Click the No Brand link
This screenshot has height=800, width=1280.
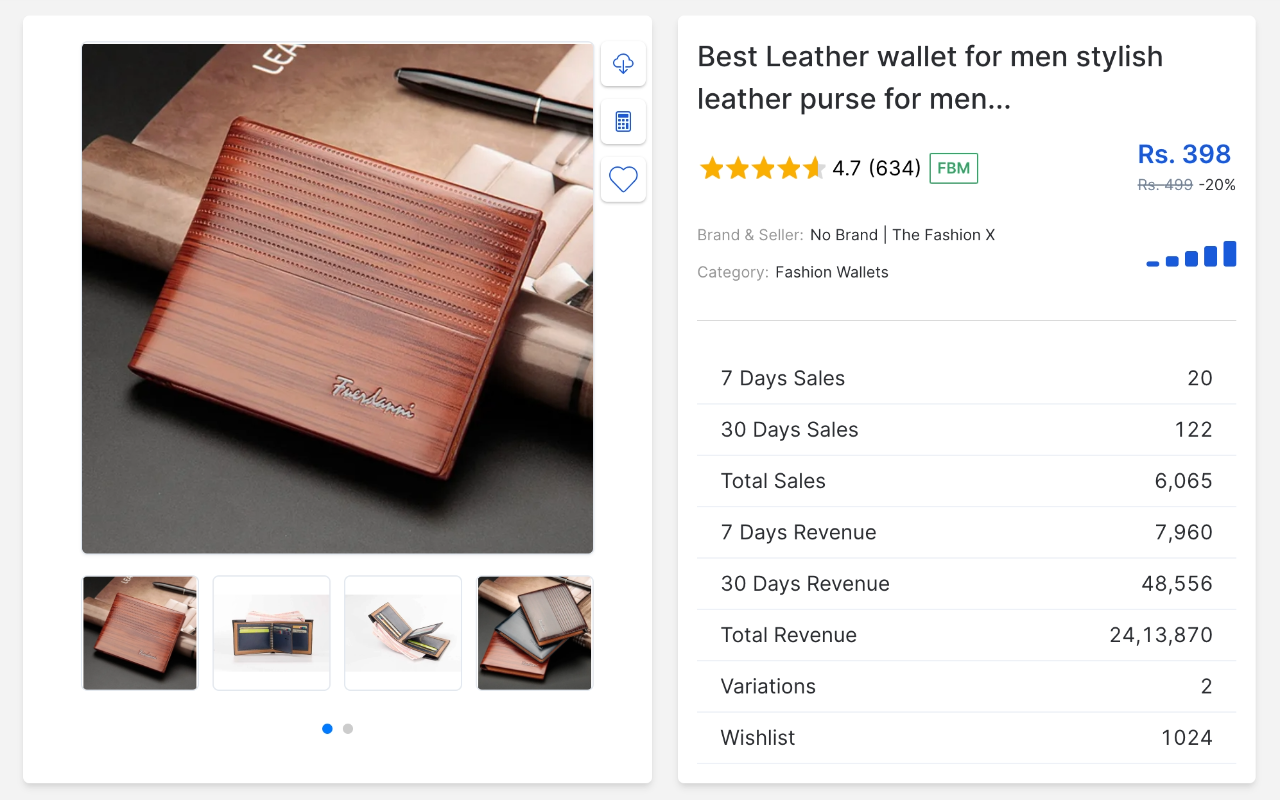[x=842, y=234]
